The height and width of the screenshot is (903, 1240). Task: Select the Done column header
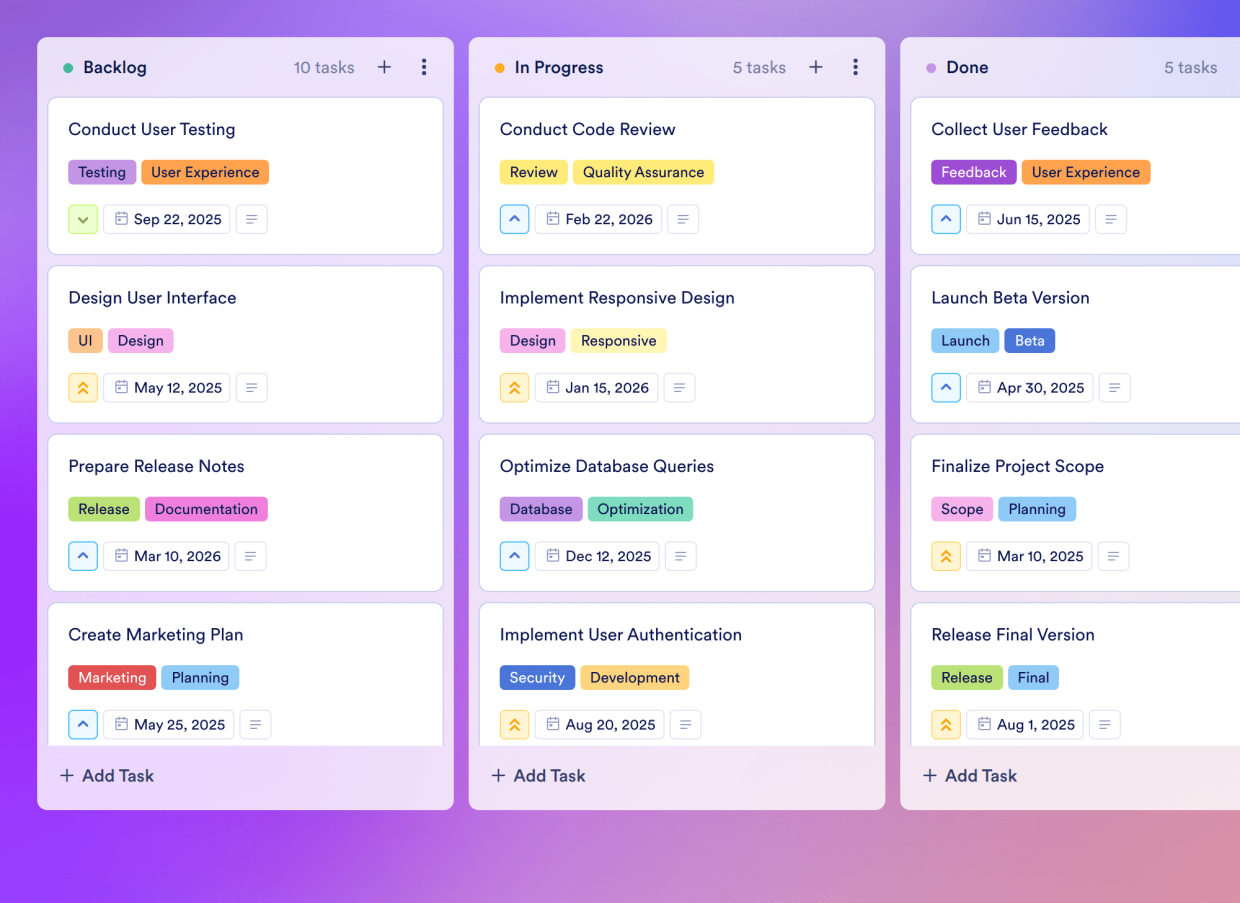tap(967, 67)
